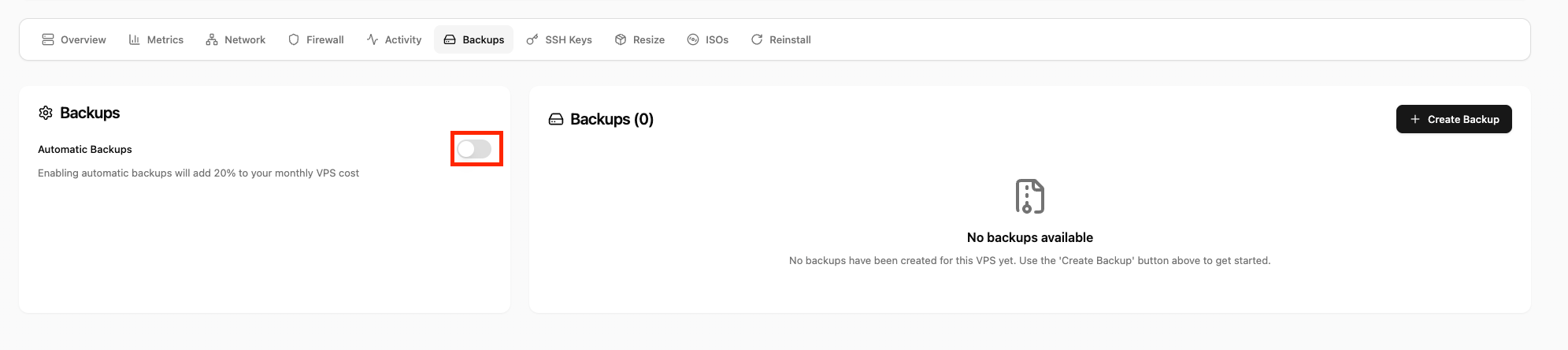This screenshot has width=1568, height=350.
Task: Click the Reinstall circular arrow icon
Action: (x=757, y=39)
